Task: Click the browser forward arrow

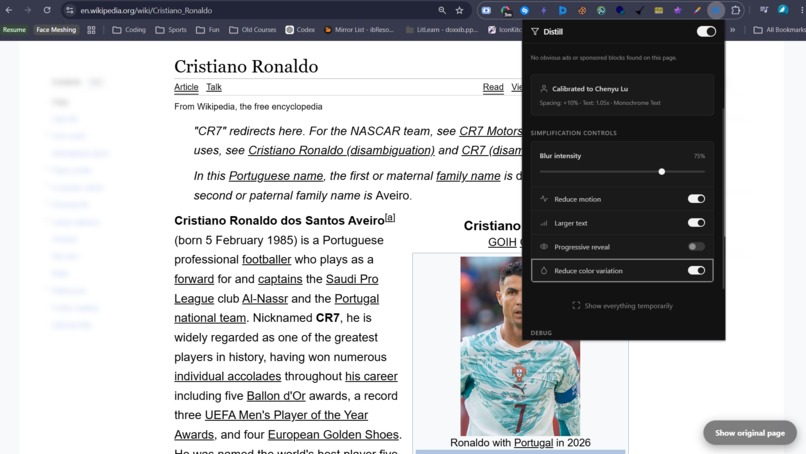Action: coord(28,10)
